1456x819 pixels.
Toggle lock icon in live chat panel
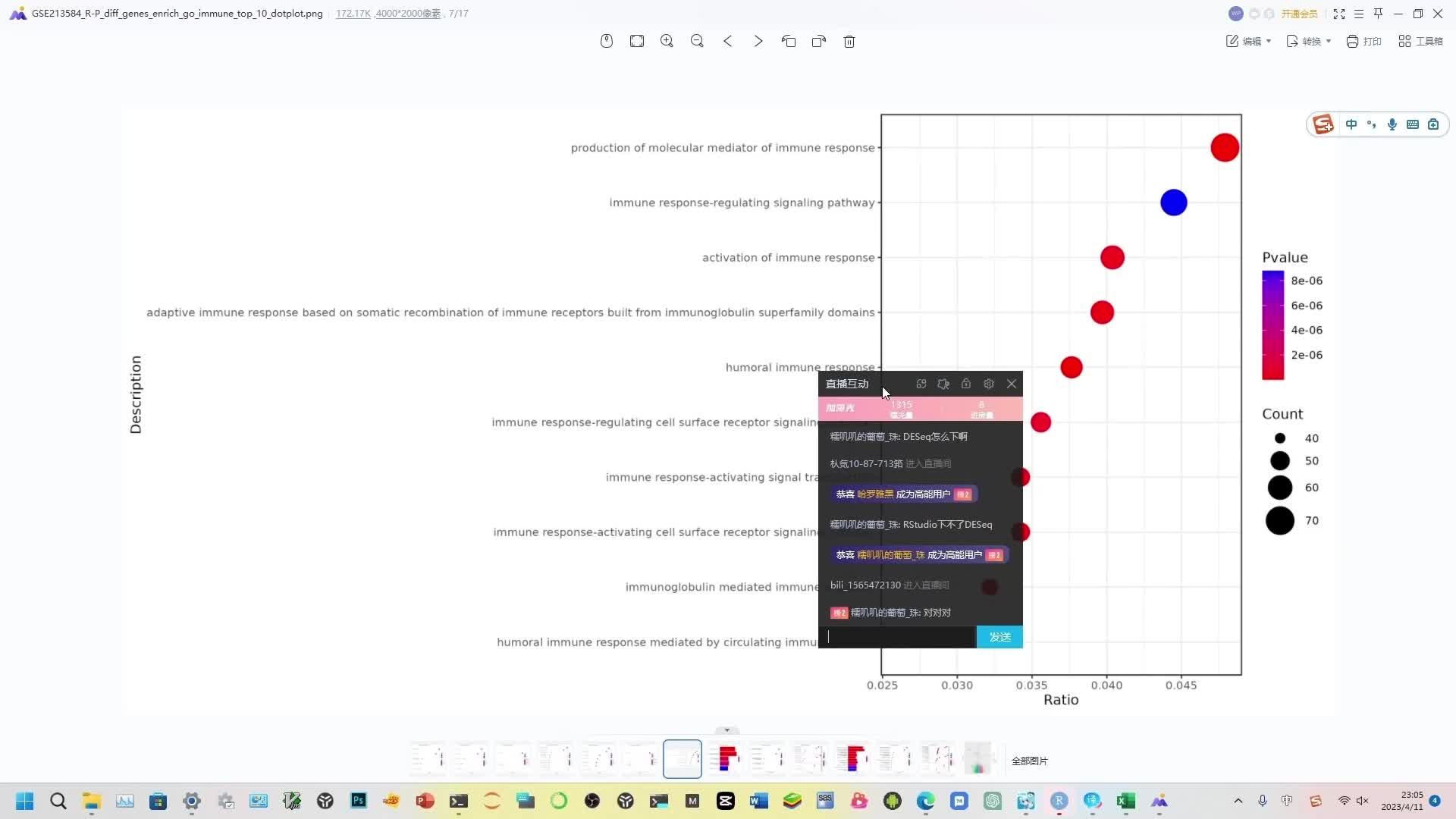click(x=965, y=384)
